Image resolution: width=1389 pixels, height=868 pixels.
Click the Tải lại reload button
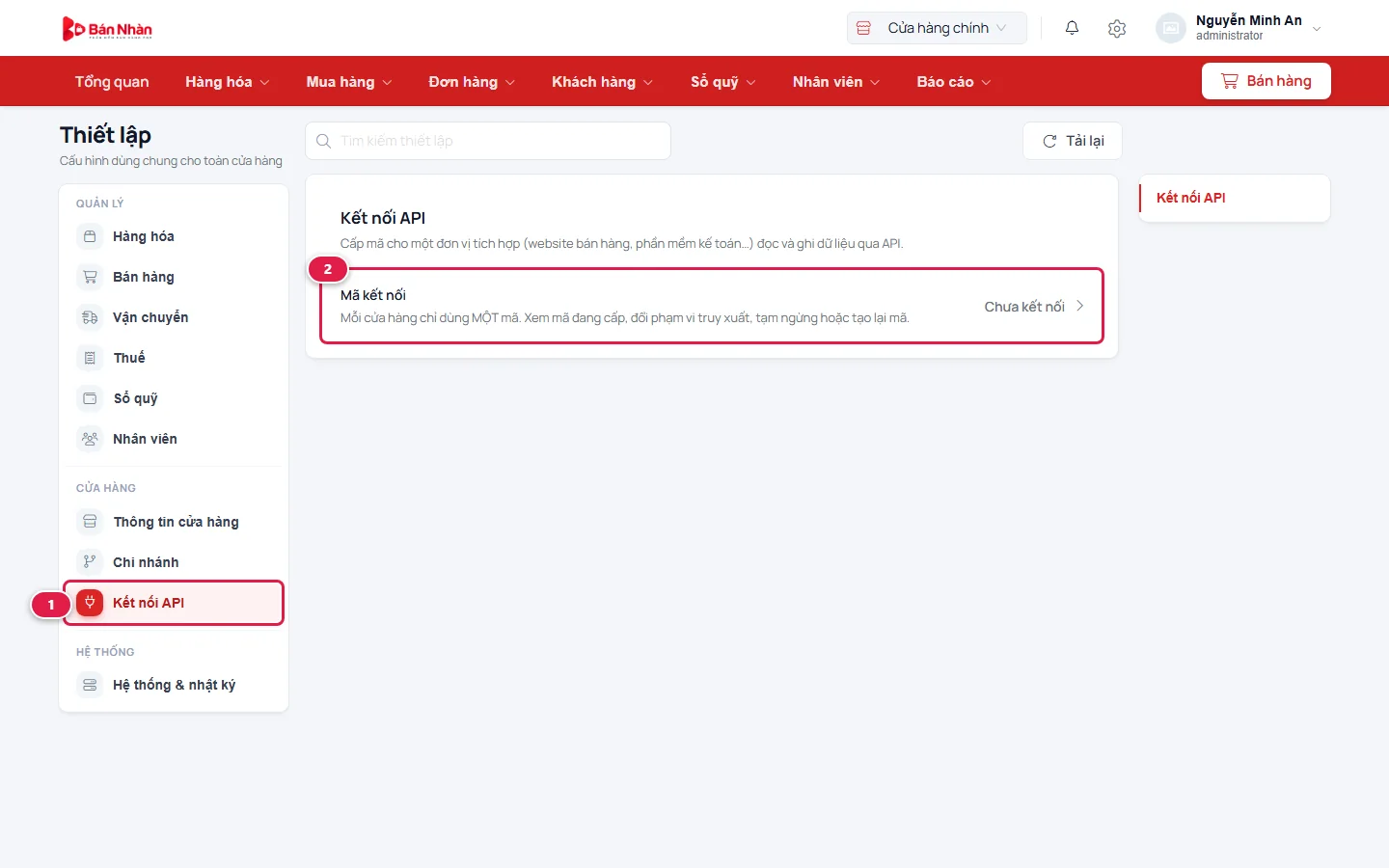point(1073,141)
